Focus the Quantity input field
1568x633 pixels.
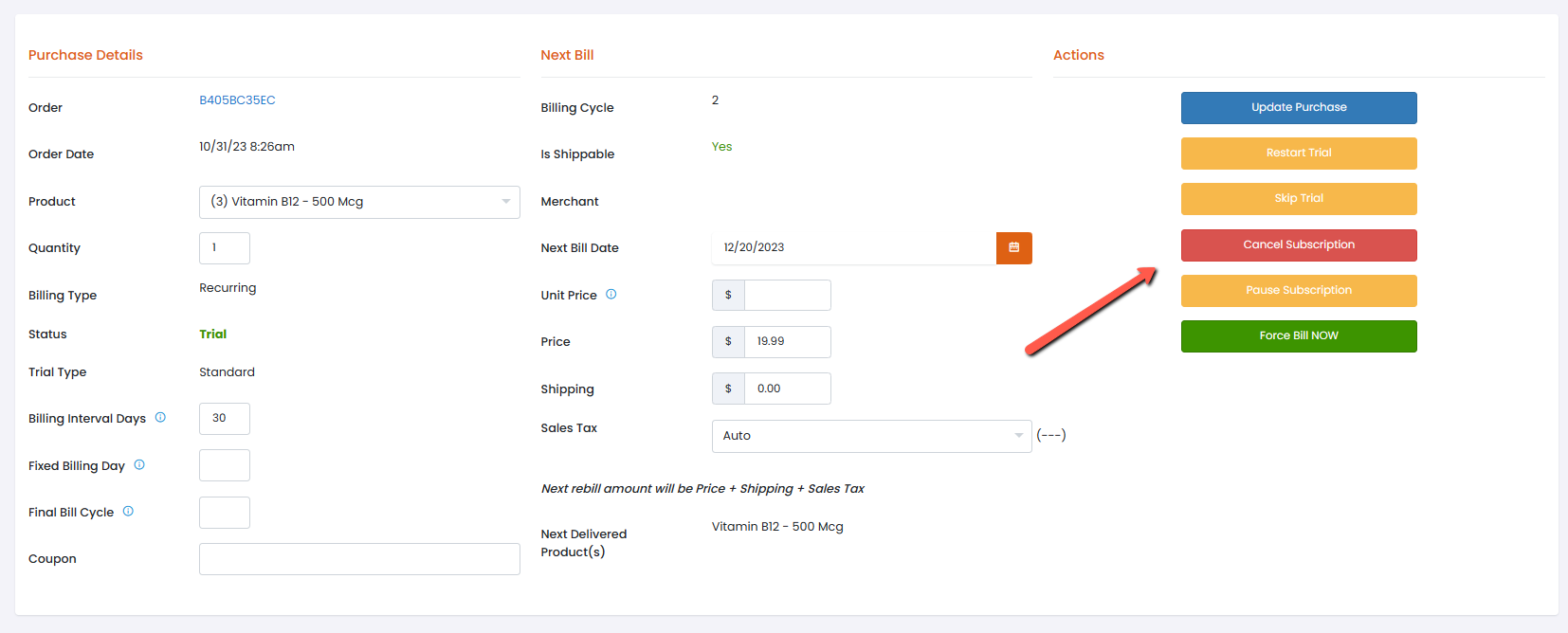[x=225, y=248]
